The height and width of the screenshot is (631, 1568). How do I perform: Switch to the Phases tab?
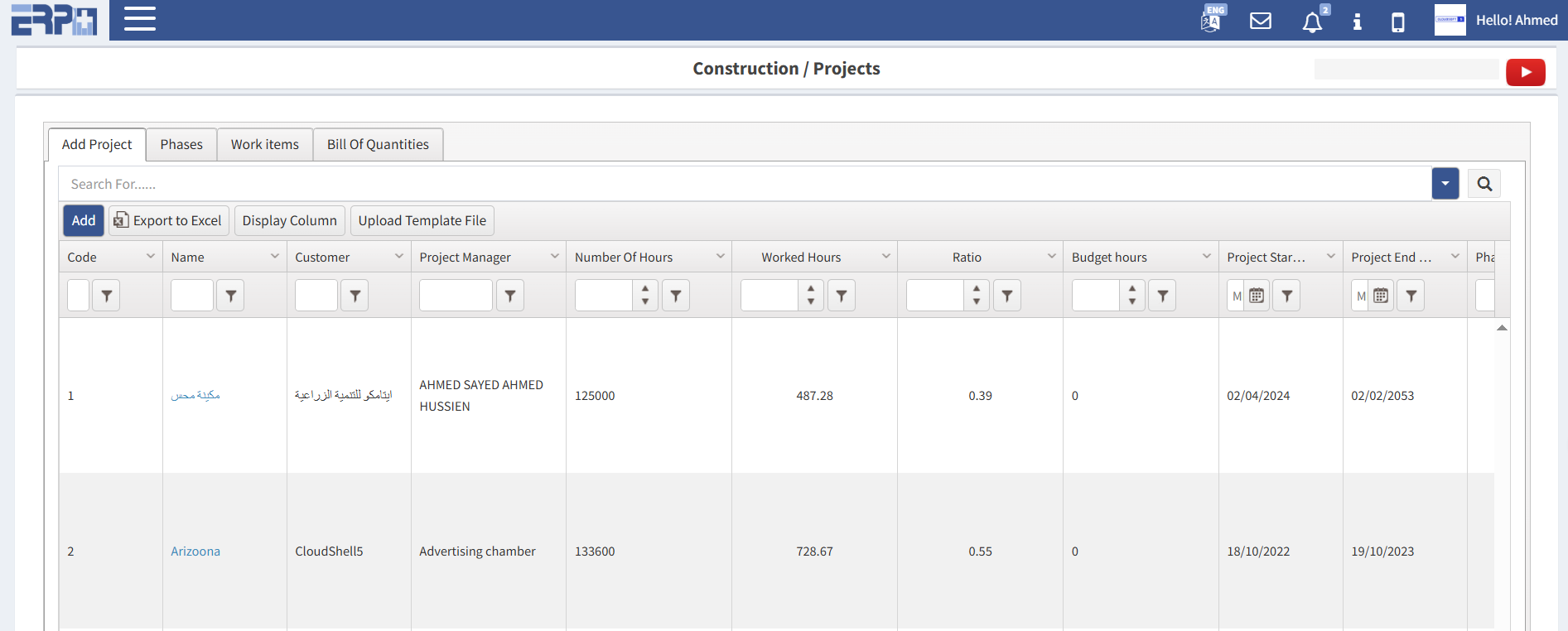pos(181,145)
